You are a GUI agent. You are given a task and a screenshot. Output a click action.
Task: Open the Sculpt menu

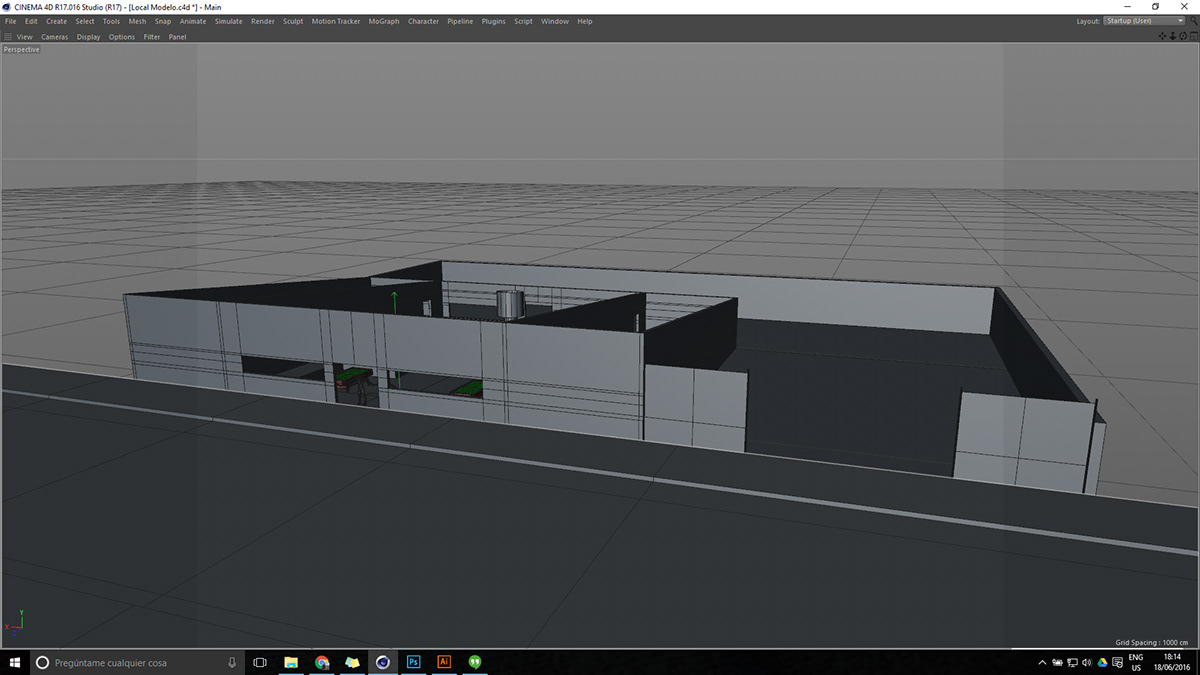(293, 21)
